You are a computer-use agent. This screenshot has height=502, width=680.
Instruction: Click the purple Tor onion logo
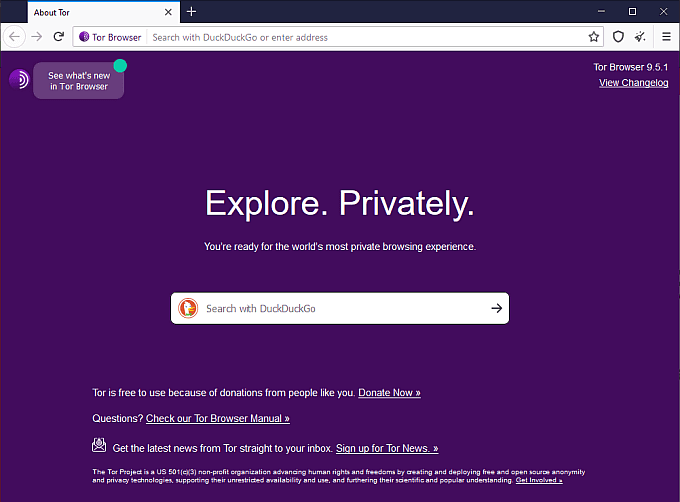pyautogui.click(x=19, y=79)
